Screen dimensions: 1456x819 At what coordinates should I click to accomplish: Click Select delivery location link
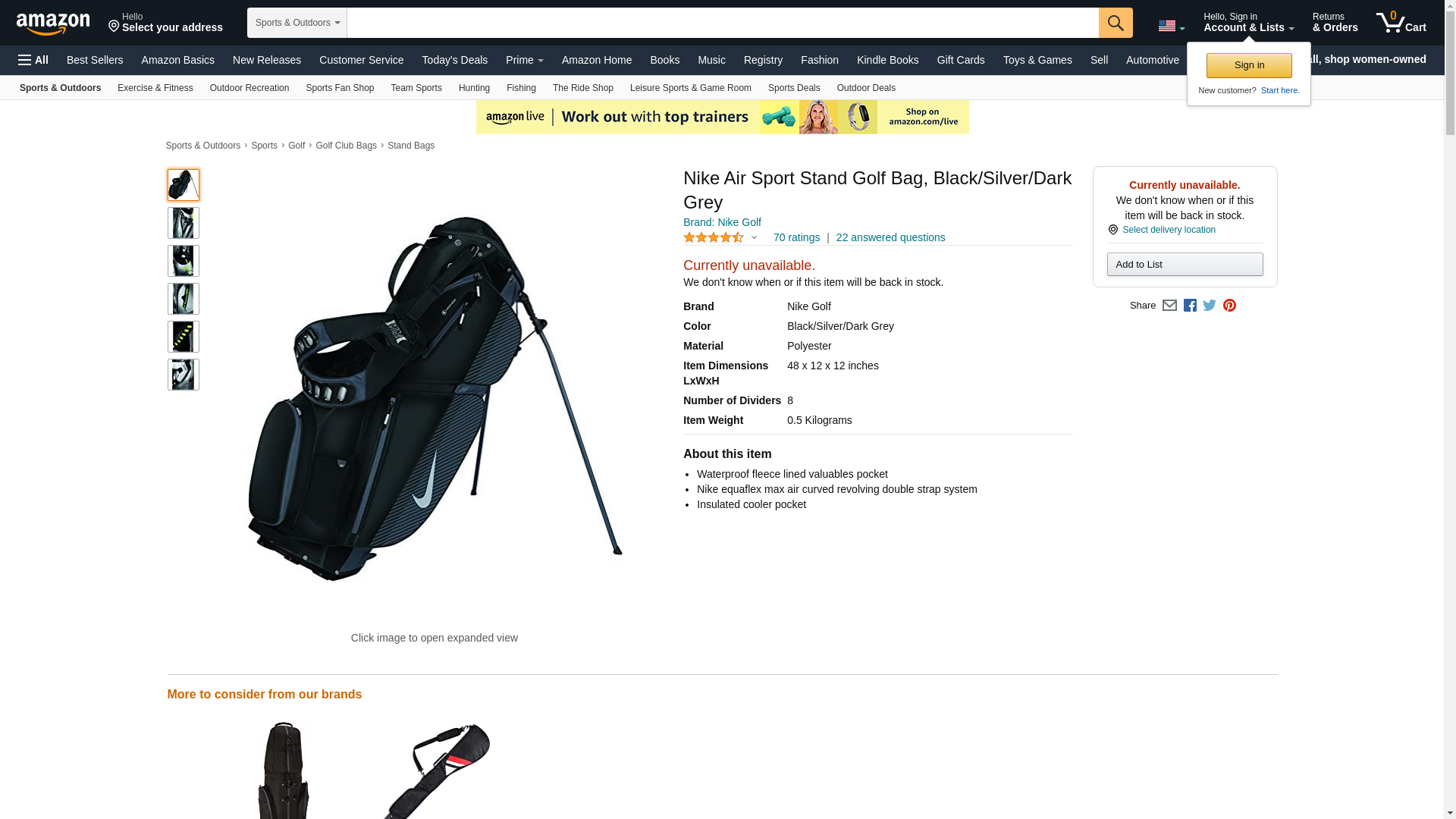coord(1169,230)
